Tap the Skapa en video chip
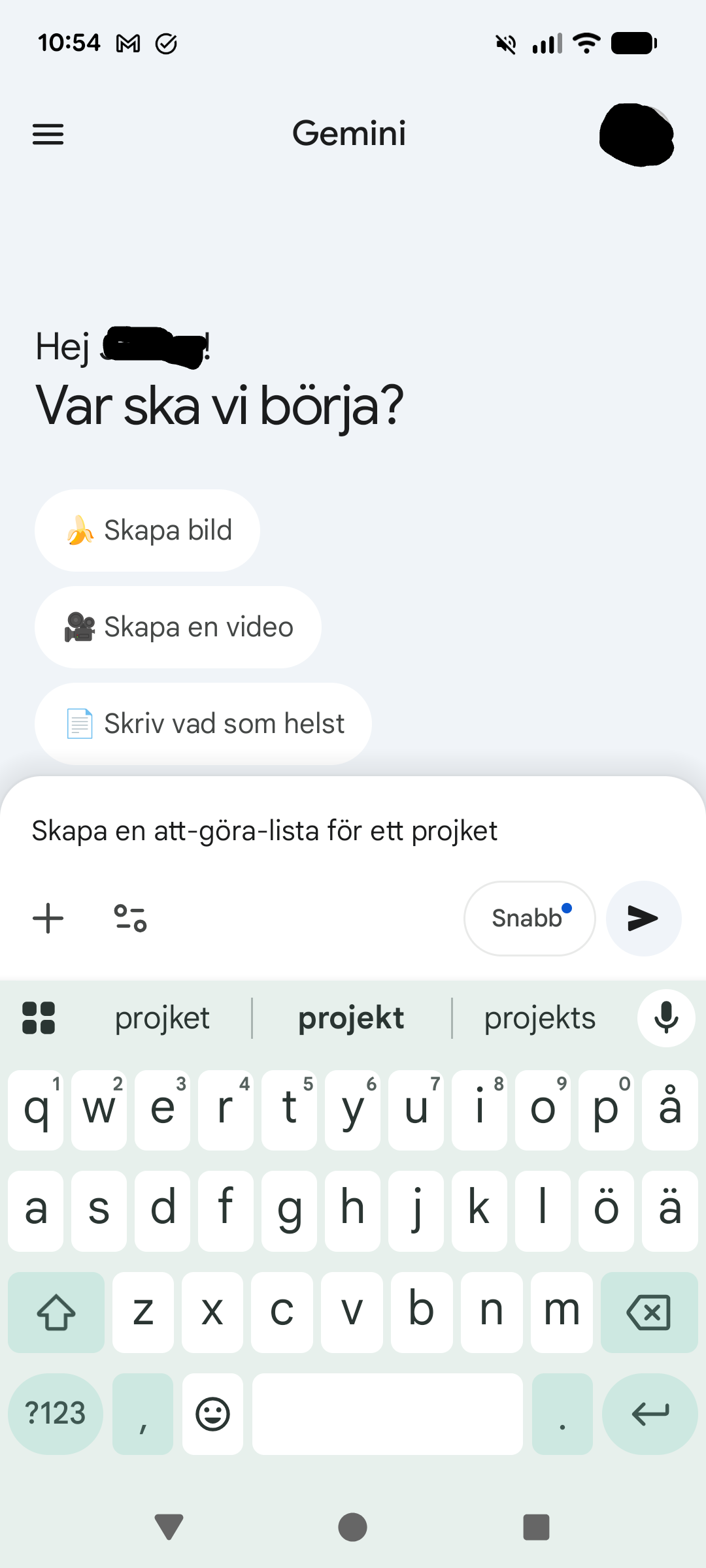Viewport: 706px width, 1568px height. [178, 627]
